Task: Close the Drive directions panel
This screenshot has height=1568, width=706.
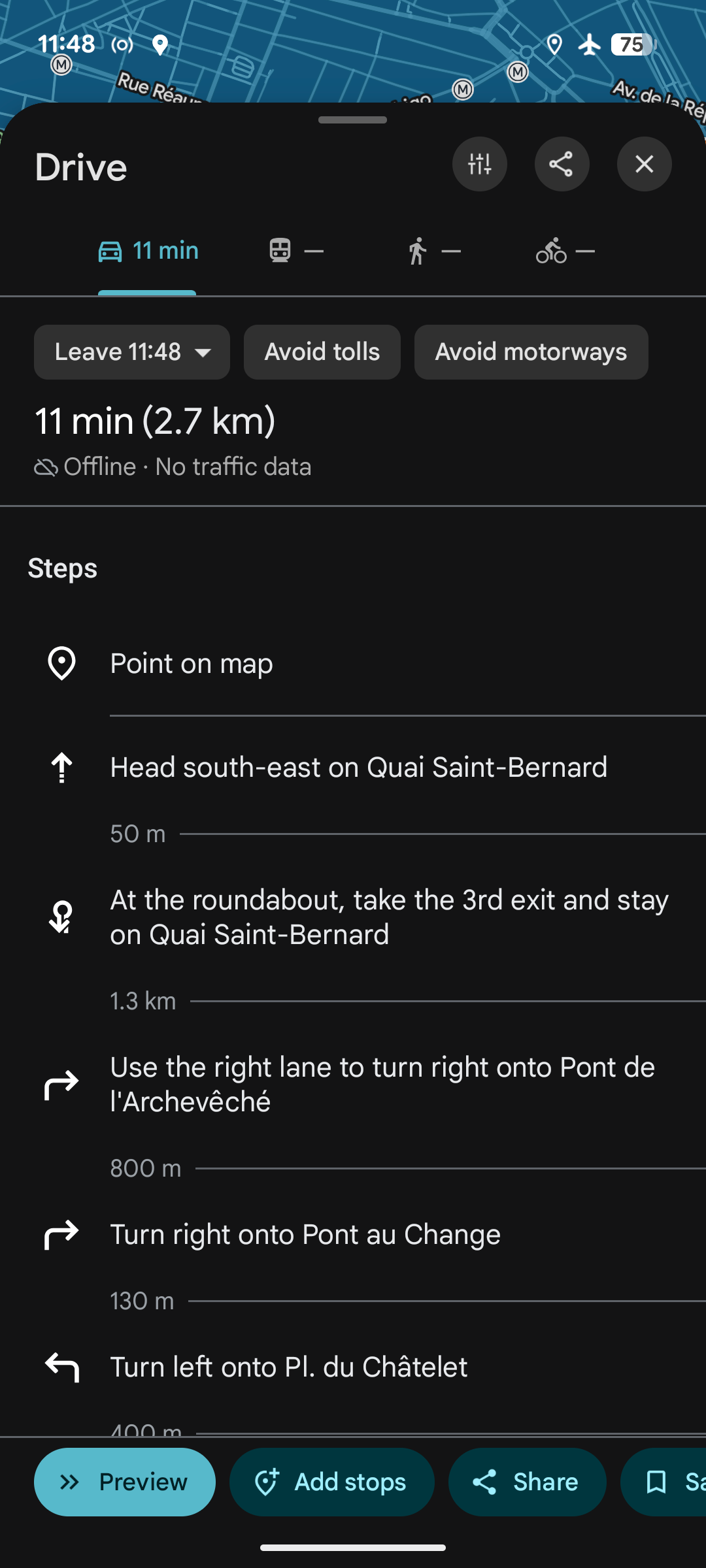Action: 644,164
